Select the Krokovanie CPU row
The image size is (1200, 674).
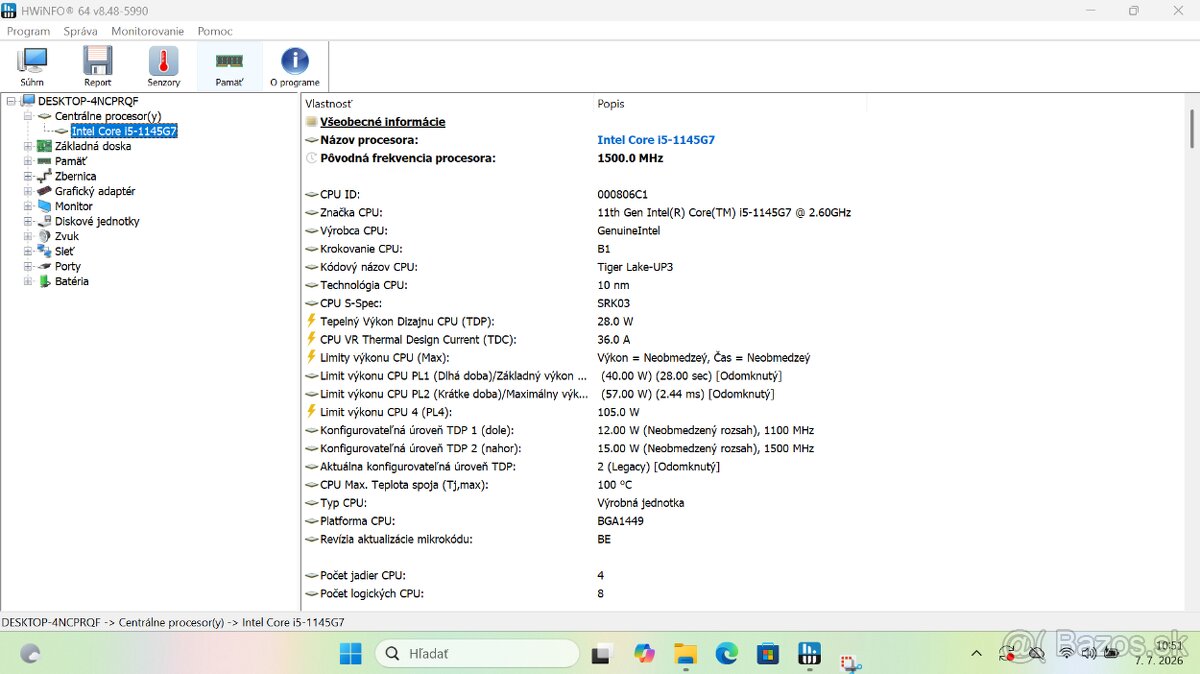tap(743, 249)
